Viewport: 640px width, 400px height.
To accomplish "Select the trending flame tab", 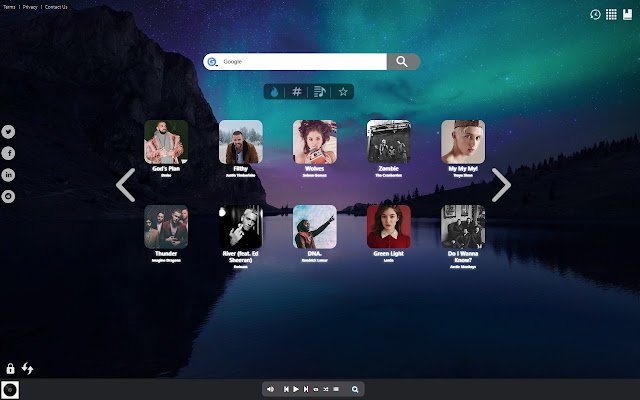I will pyautogui.click(x=274, y=92).
